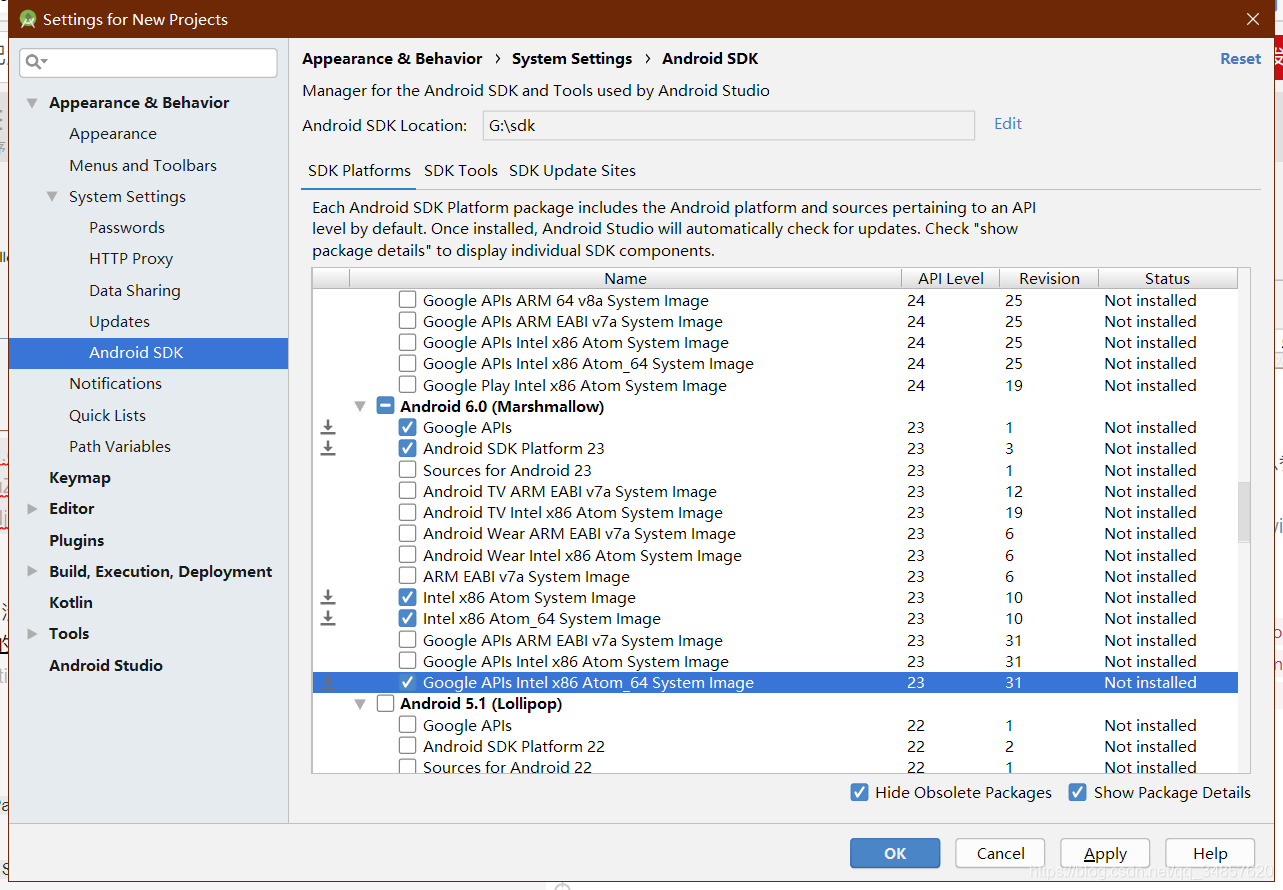Uncheck Intel x86 Atom System Image
The height and width of the screenshot is (890, 1283).
pos(407,597)
